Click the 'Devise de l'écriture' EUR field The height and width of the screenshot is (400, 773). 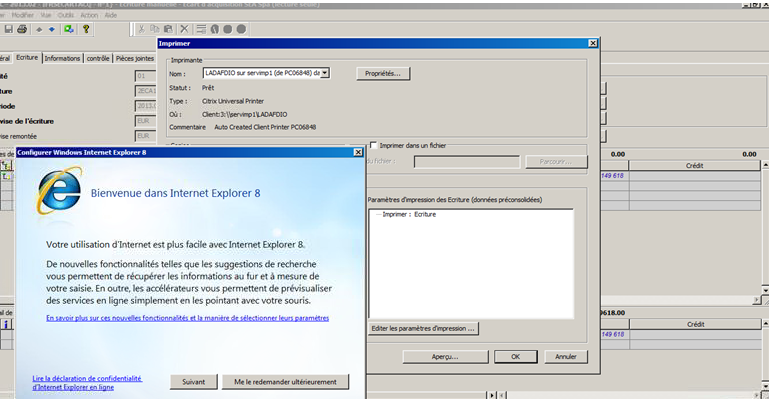(x=145, y=121)
